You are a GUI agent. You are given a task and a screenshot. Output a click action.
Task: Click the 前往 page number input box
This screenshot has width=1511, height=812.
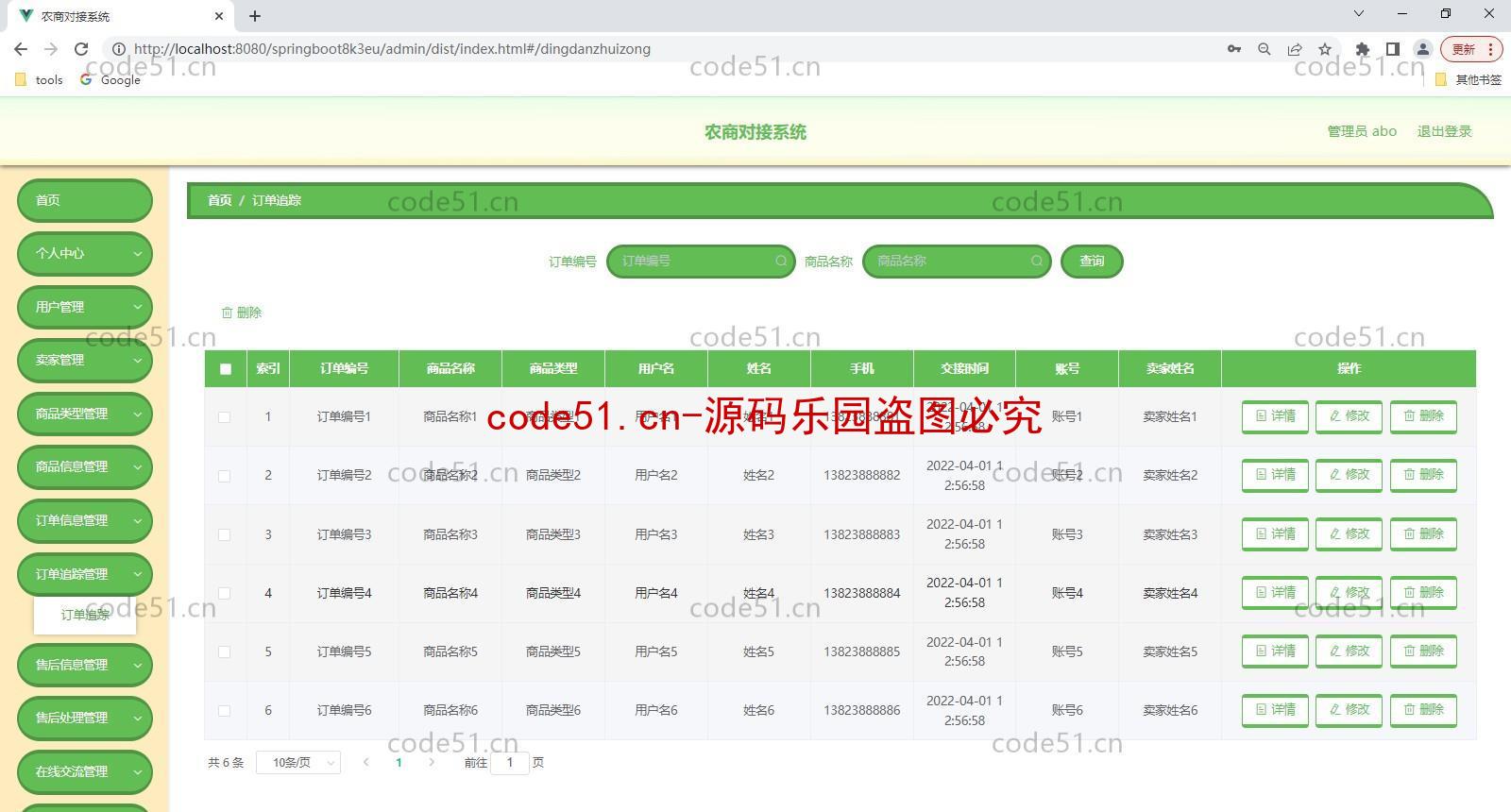510,762
